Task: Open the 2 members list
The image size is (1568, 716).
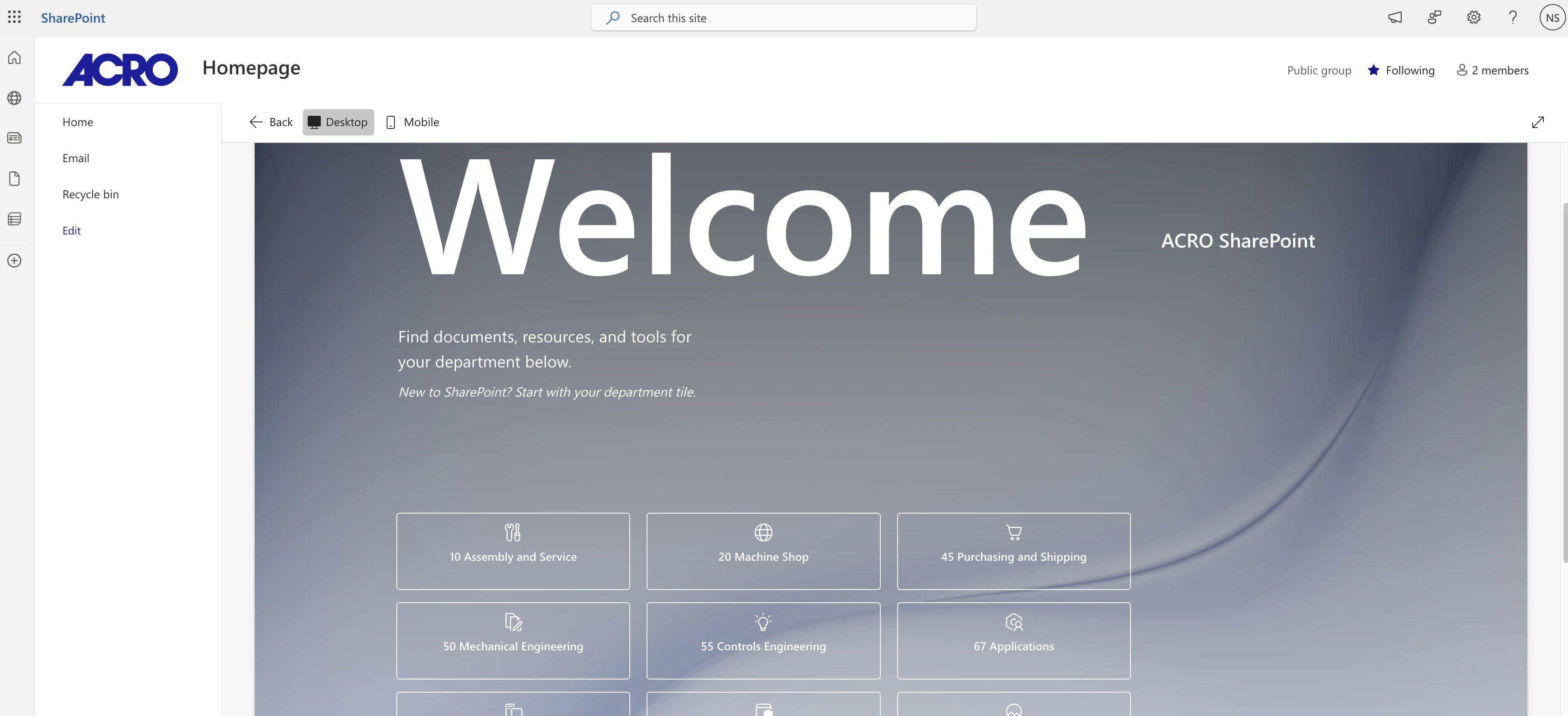Action: pos(1492,70)
